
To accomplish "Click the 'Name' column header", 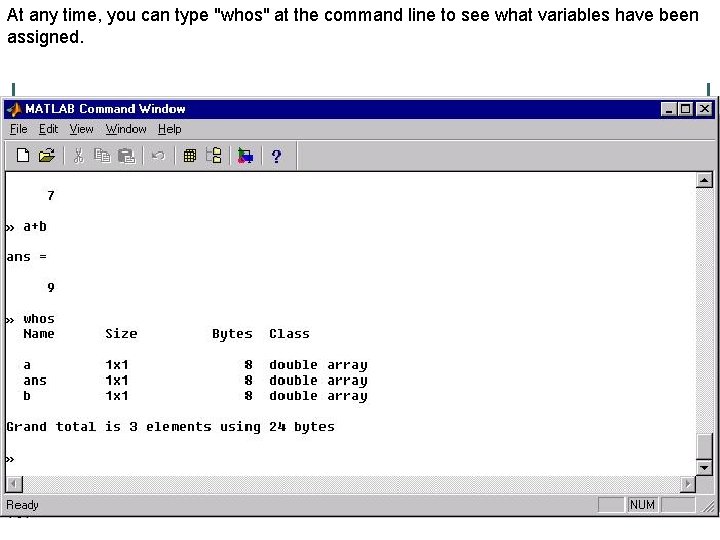I will (39, 334).
